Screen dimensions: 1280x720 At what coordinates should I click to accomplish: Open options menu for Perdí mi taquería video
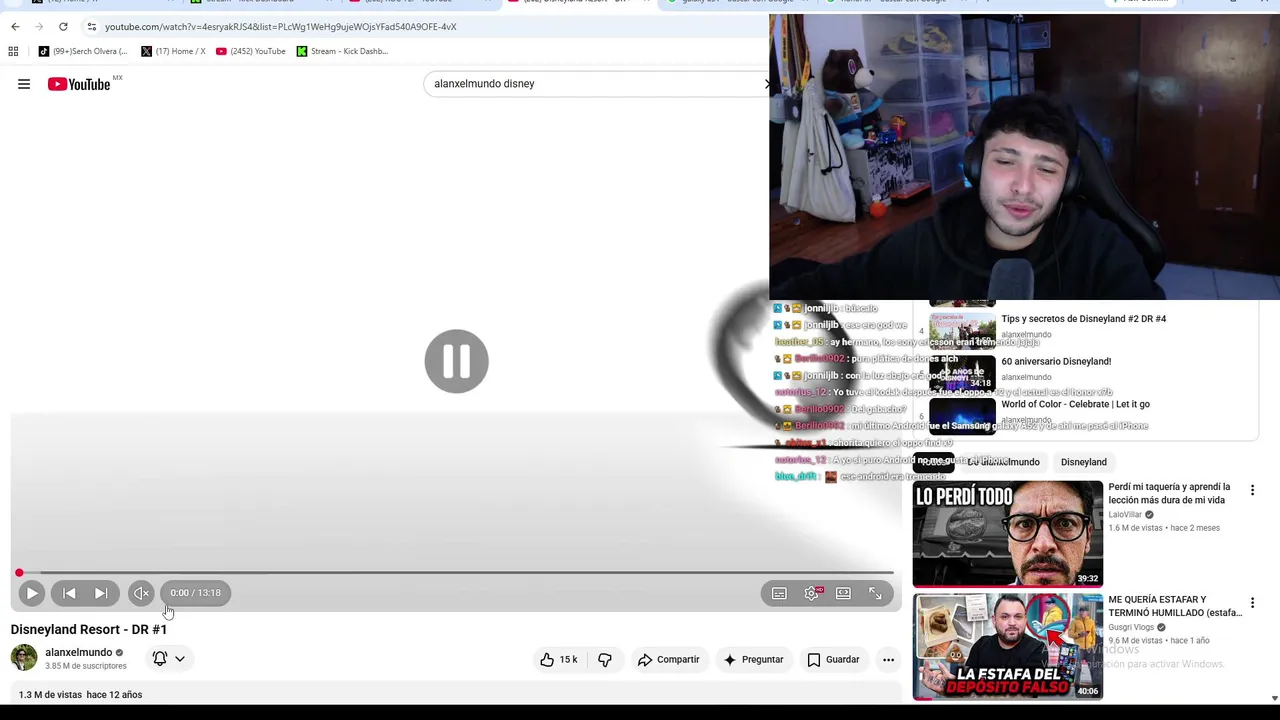pyautogui.click(x=1252, y=491)
